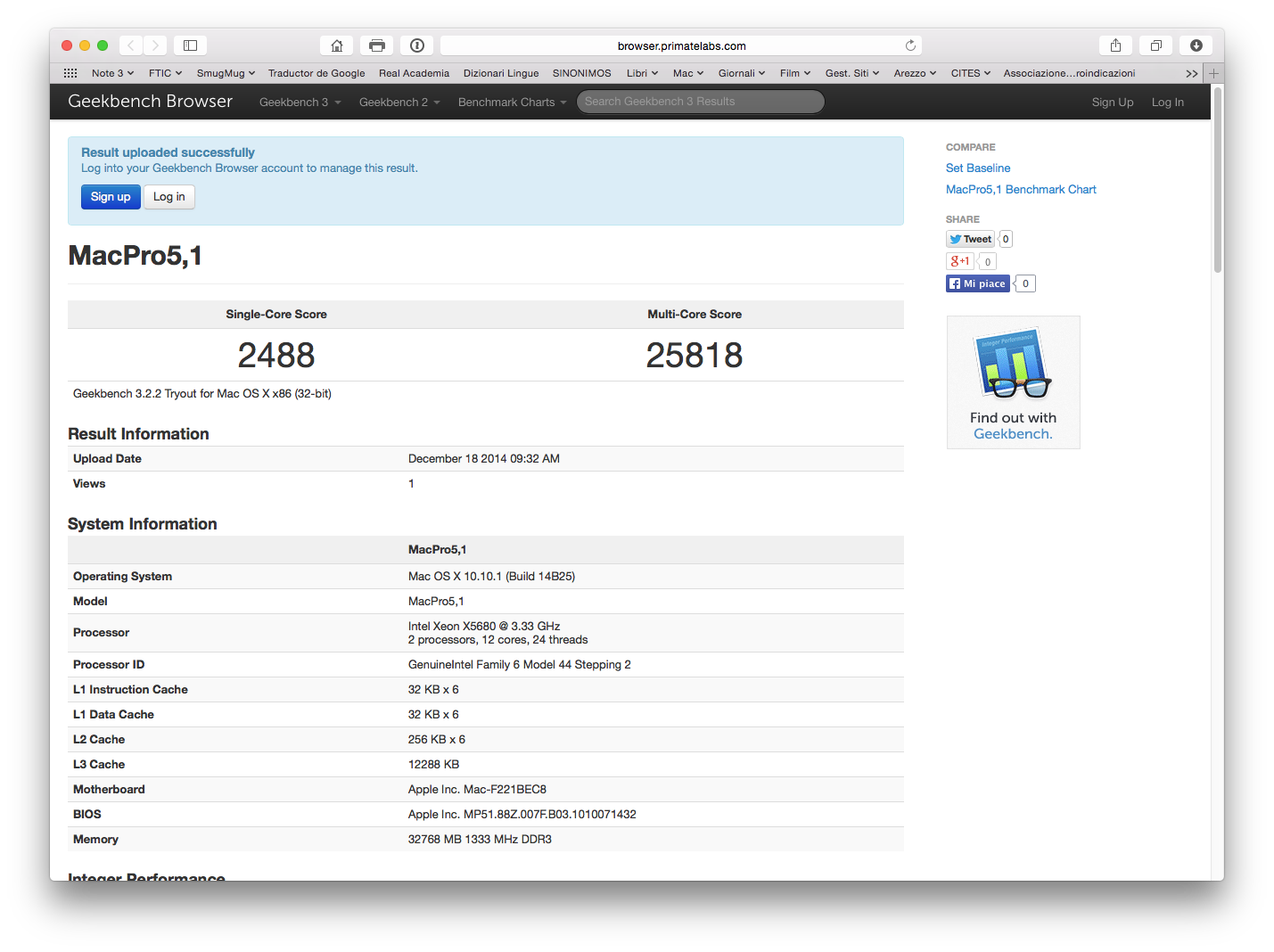Expand the Note 3 bookmarks folder

[112, 73]
